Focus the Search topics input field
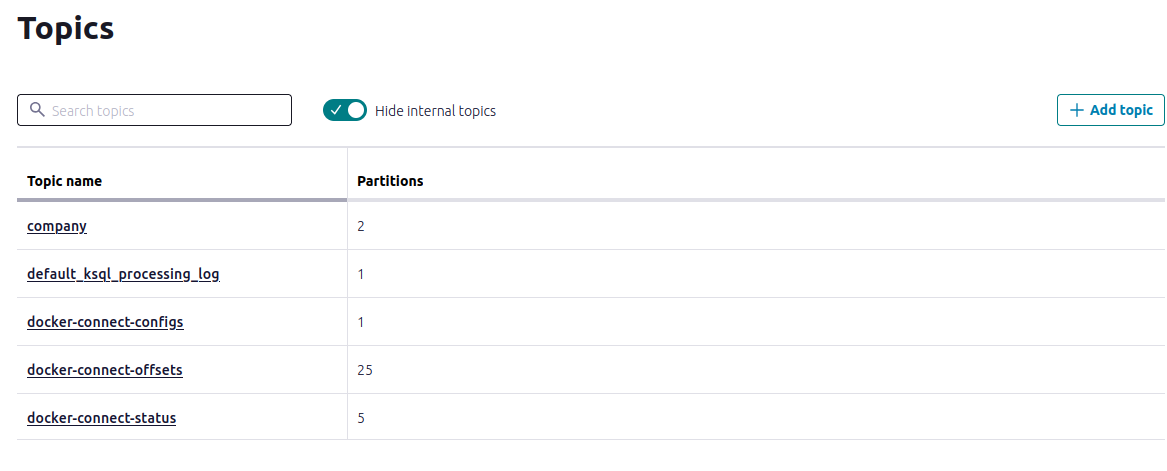Screen dimensions: 1167x471 click(x=154, y=110)
